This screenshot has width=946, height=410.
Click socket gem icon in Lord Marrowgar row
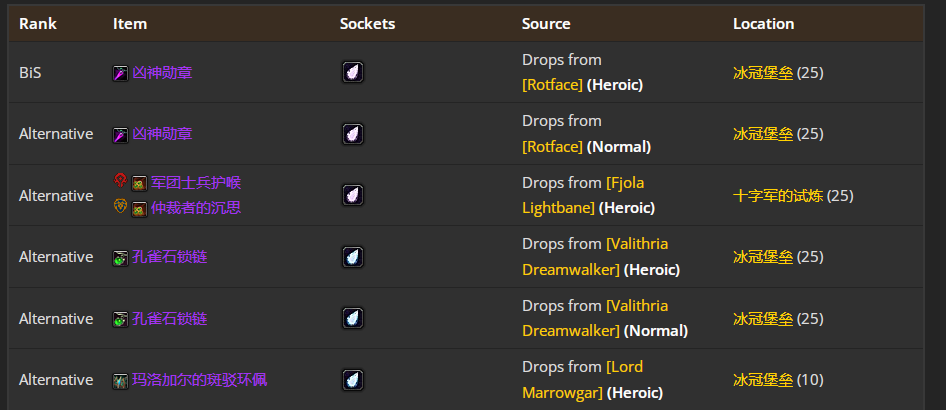coord(352,380)
